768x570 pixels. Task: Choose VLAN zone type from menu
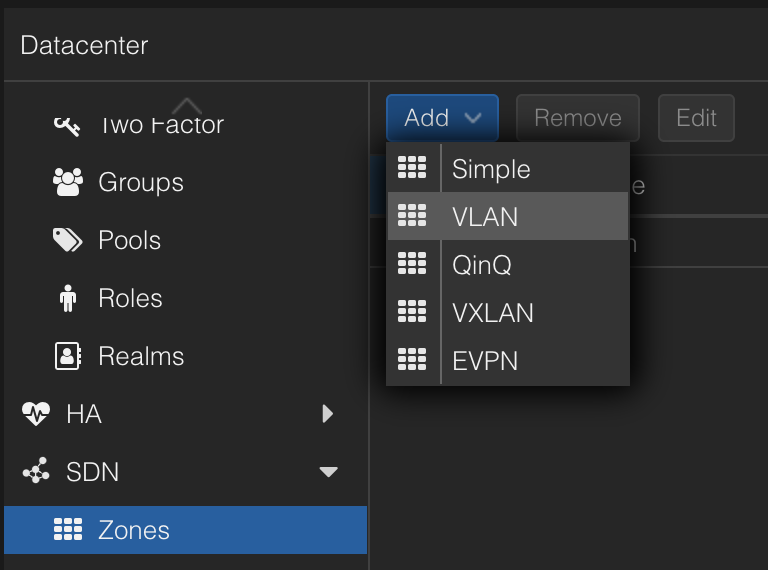pos(508,216)
